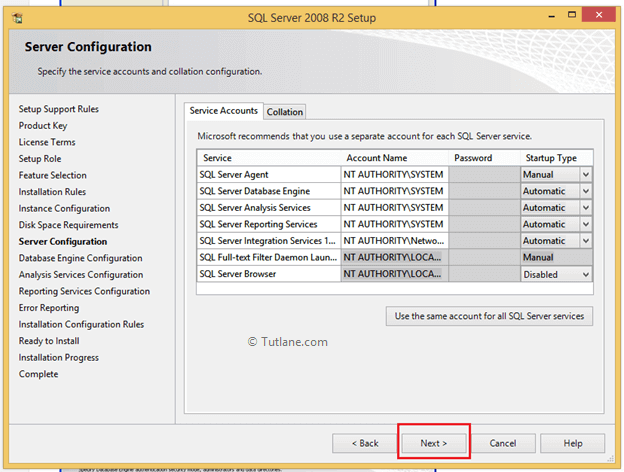This screenshot has width=624, height=472.
Task: Click the SQL Server Setup title bar icon
Action: coord(17,18)
